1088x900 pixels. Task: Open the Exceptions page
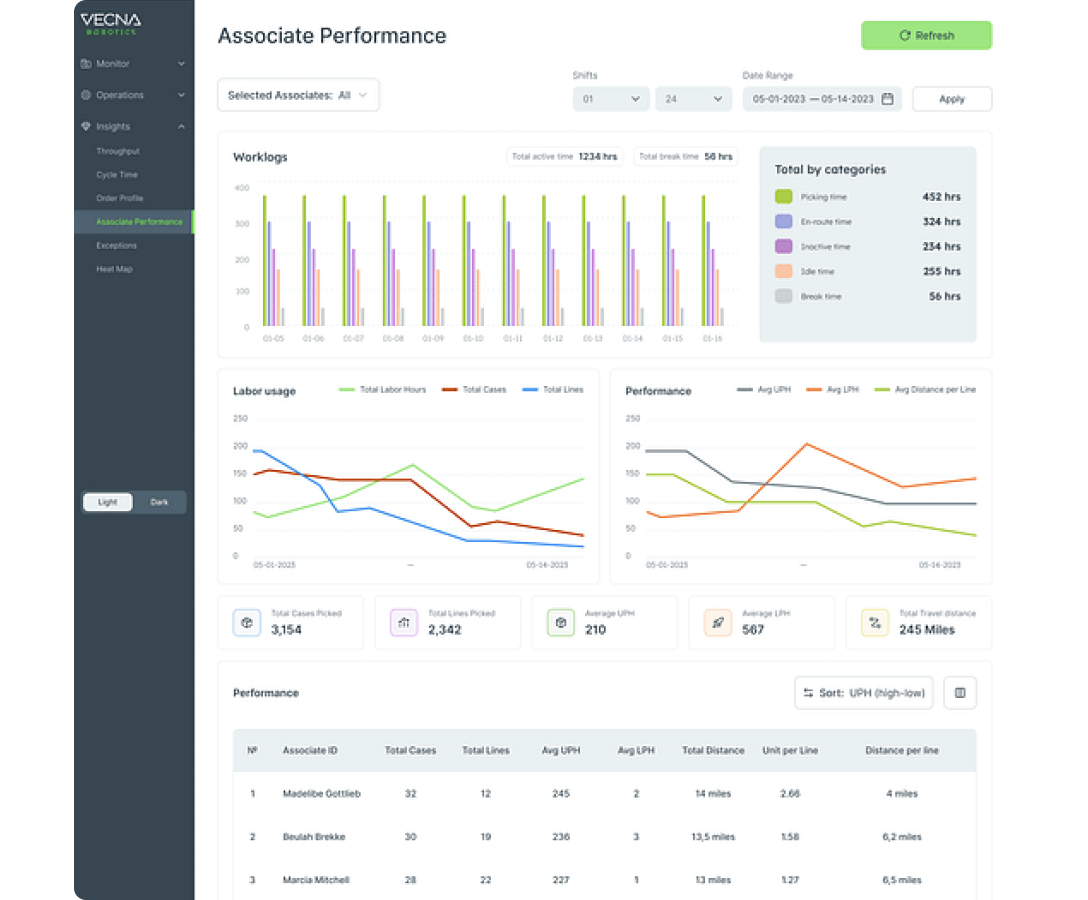coord(117,246)
